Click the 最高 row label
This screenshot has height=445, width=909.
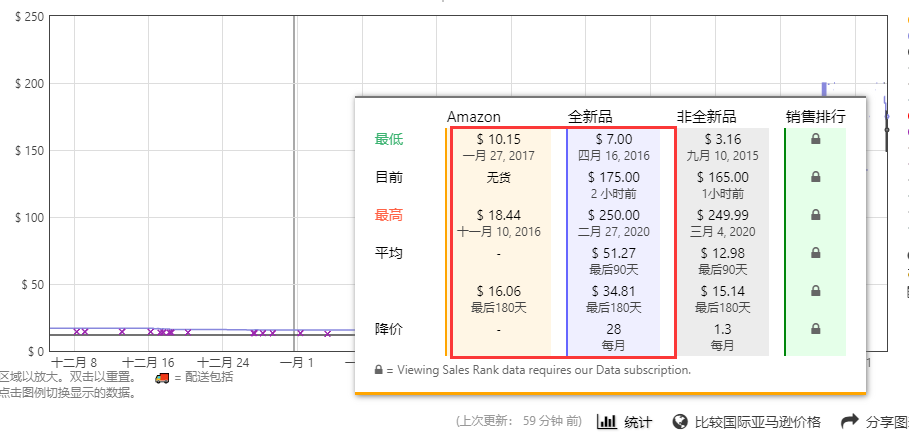[x=388, y=216]
